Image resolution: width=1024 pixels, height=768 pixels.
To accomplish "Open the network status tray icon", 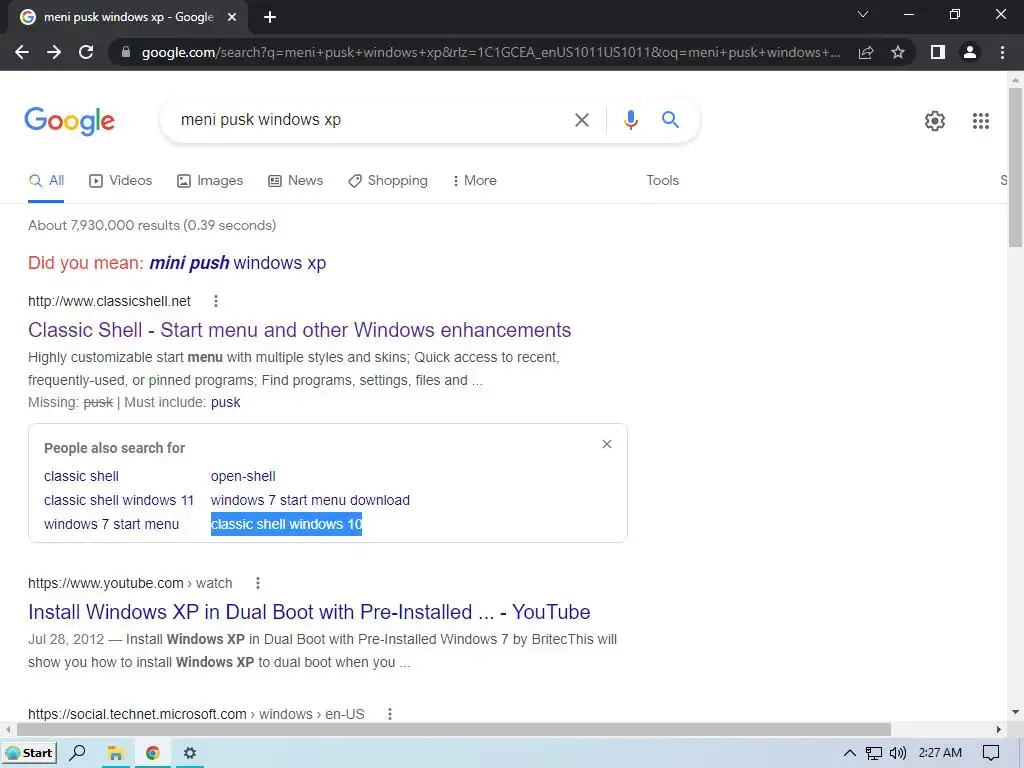I will 874,753.
